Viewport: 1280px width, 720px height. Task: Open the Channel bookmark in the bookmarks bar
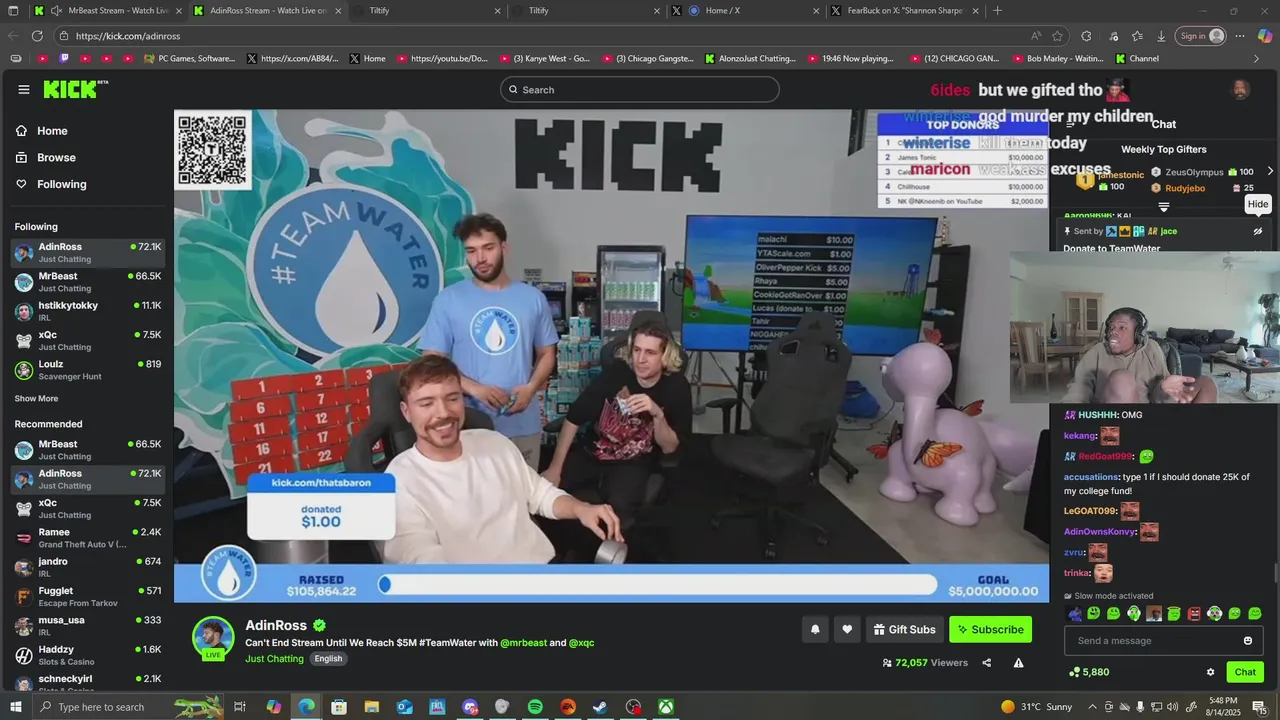[1137, 59]
